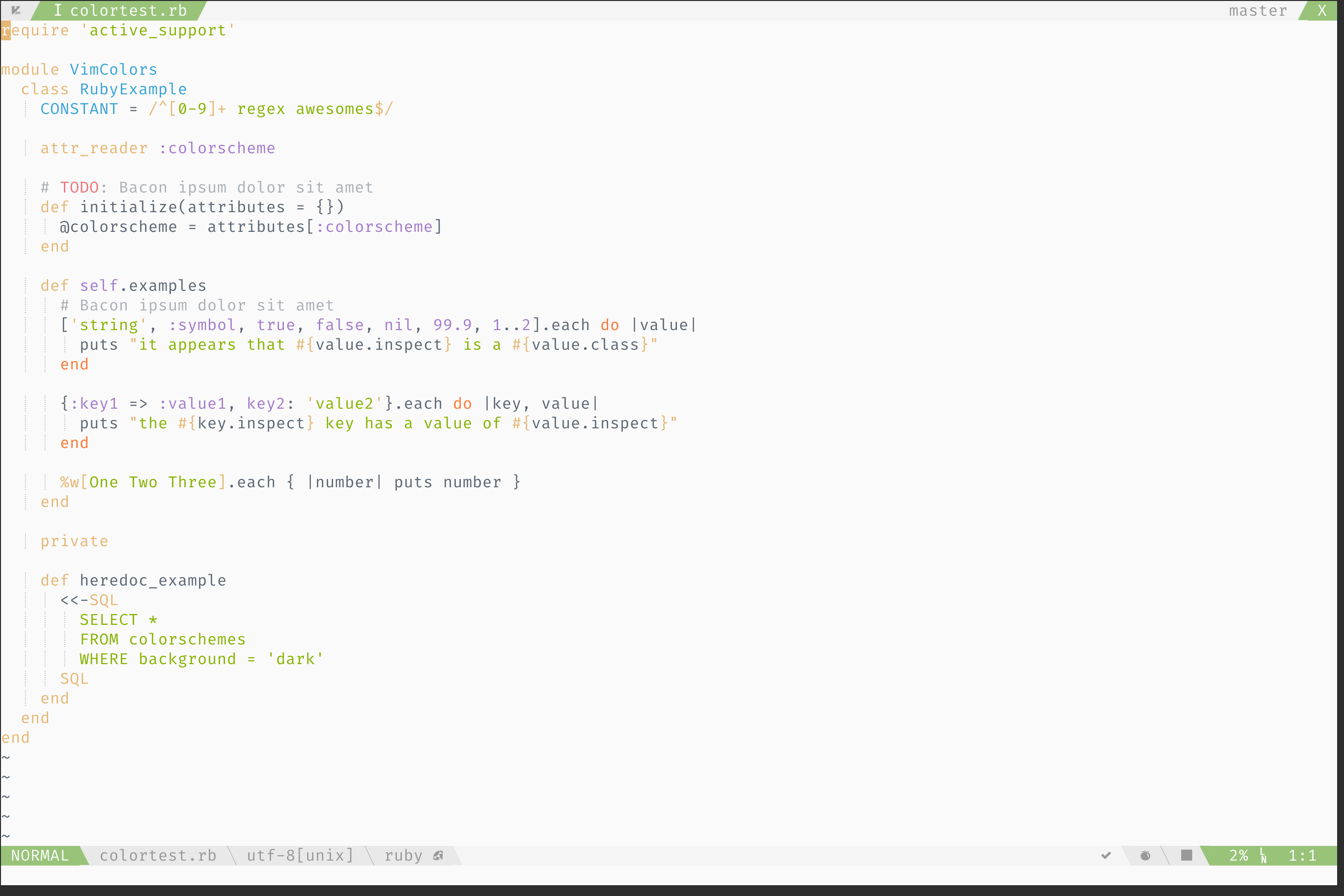Click the tomato pomodoro icon in statusline
This screenshot has height=896, width=1344.
pos(1145,855)
